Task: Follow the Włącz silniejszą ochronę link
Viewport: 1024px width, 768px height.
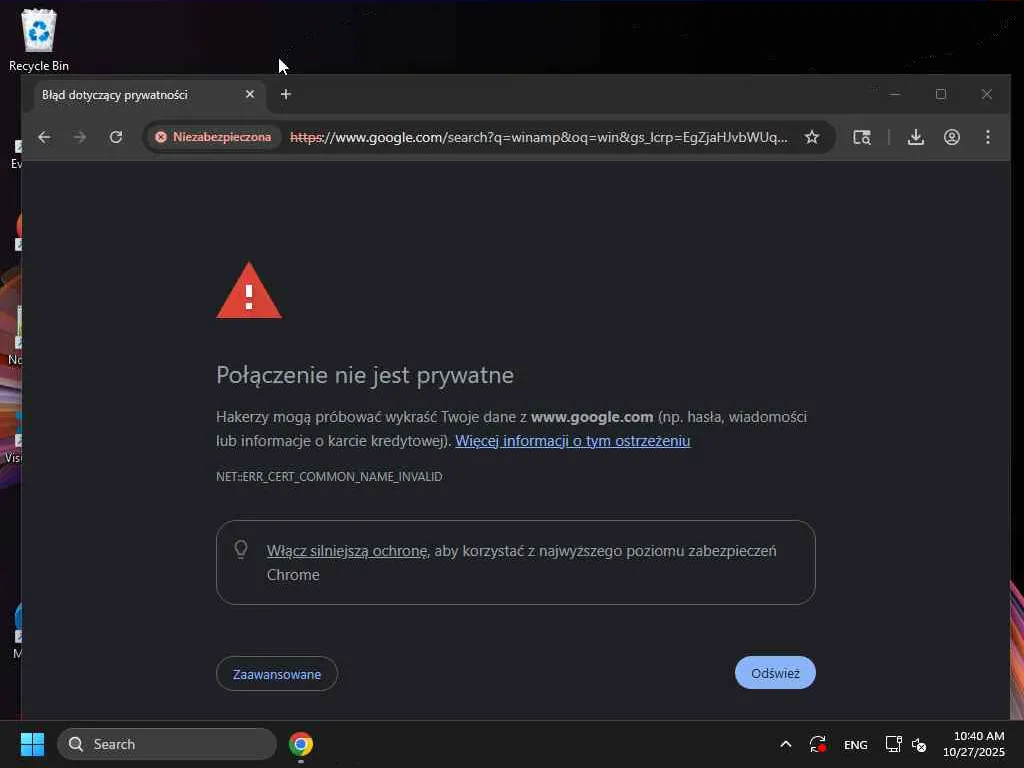Action: 347,551
